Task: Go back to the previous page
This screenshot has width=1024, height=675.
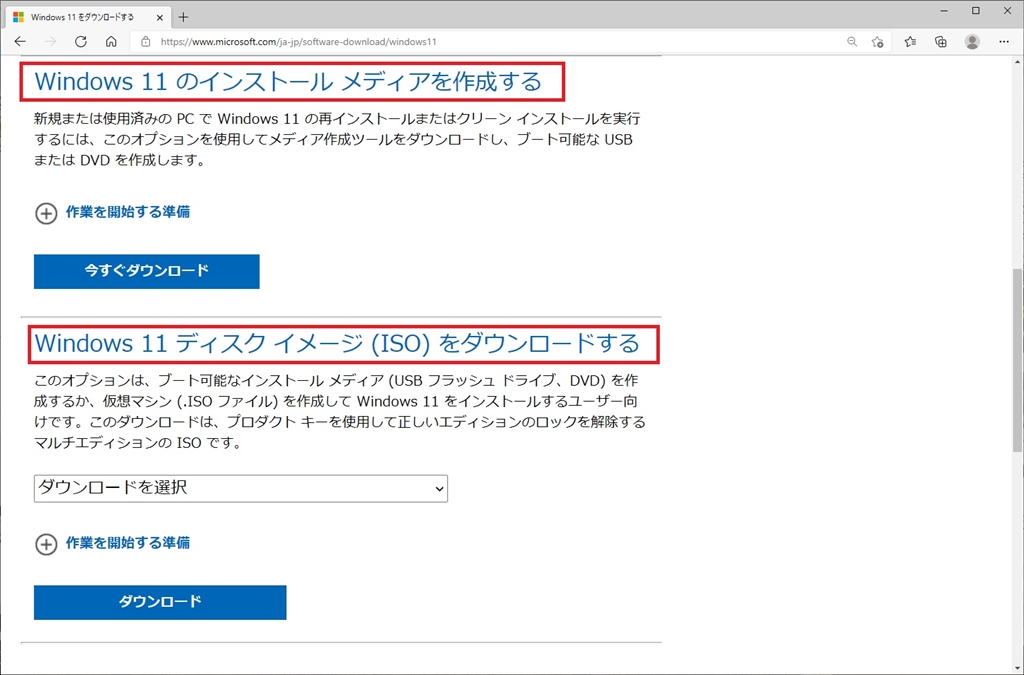Action: tap(20, 42)
